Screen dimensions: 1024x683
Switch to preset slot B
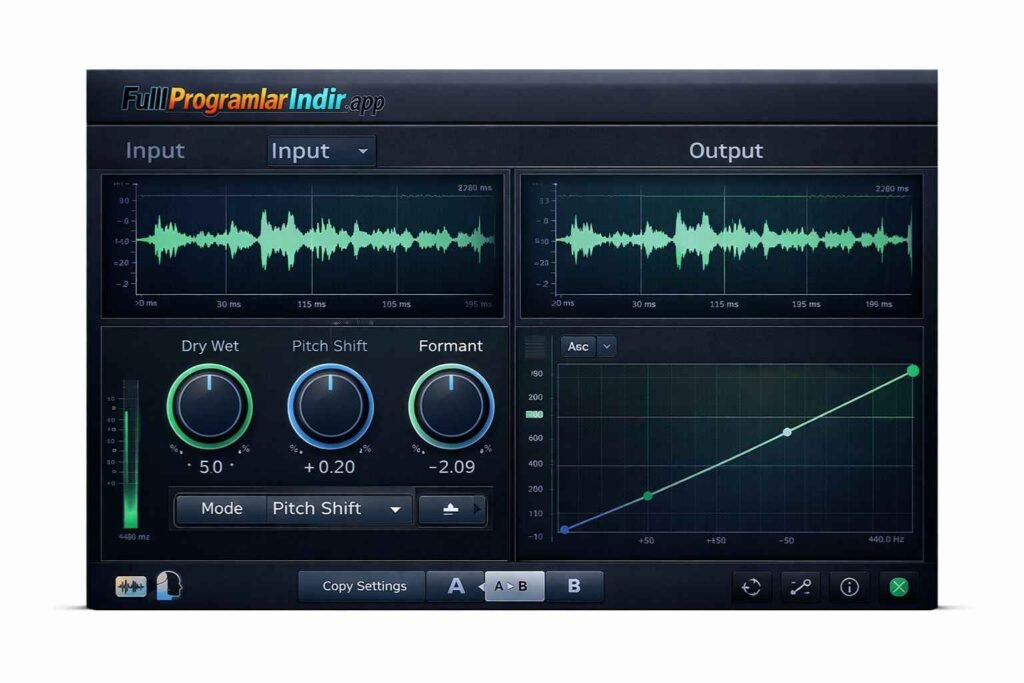575,587
